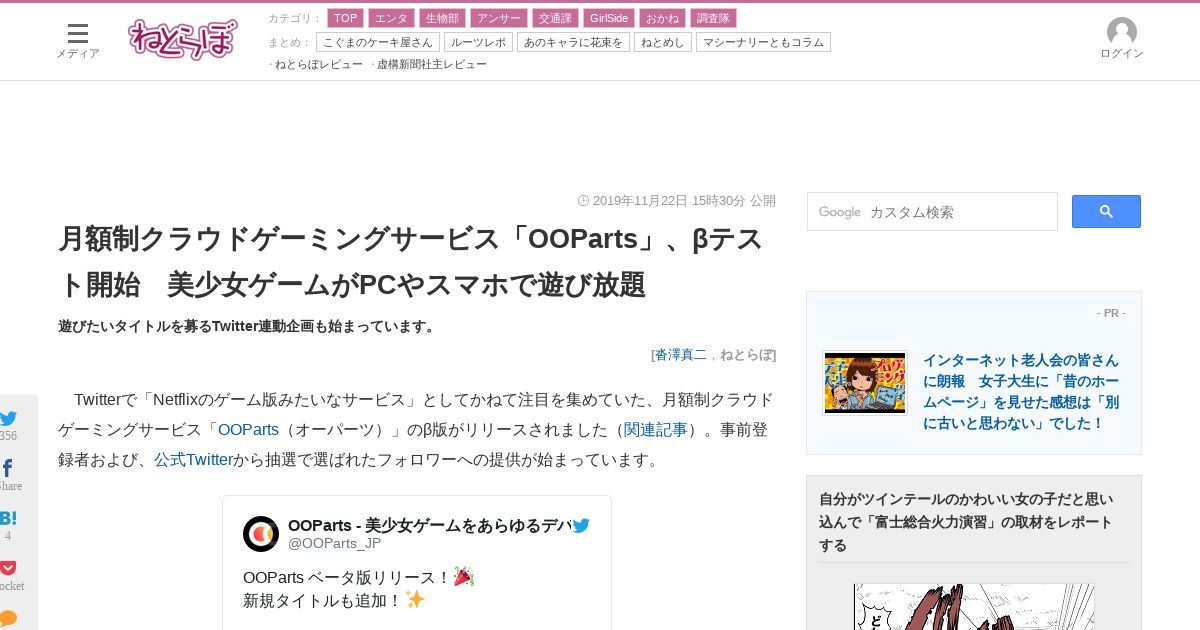Select the 交通課 category tab

[555, 18]
